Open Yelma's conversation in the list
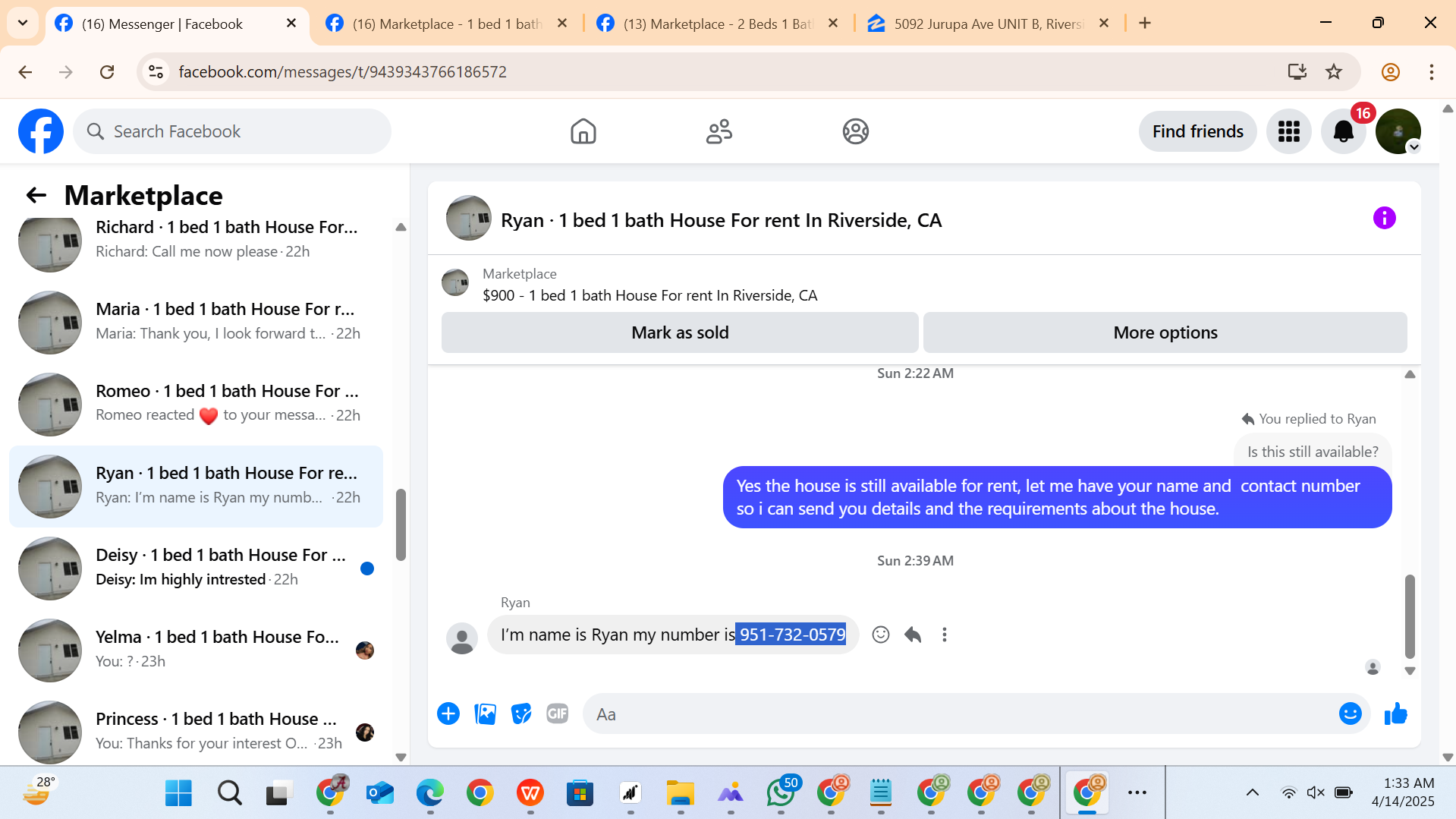This screenshot has height=819, width=1456. click(197, 650)
